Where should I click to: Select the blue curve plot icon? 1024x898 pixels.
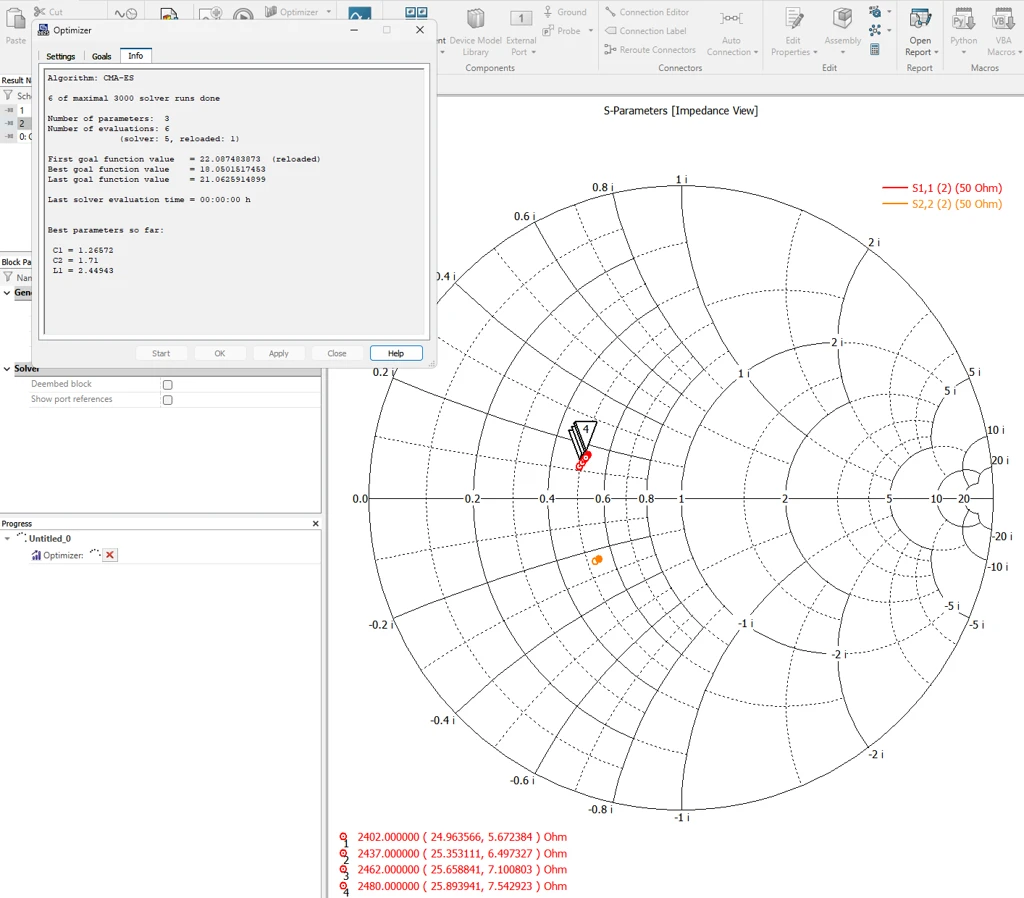click(359, 14)
